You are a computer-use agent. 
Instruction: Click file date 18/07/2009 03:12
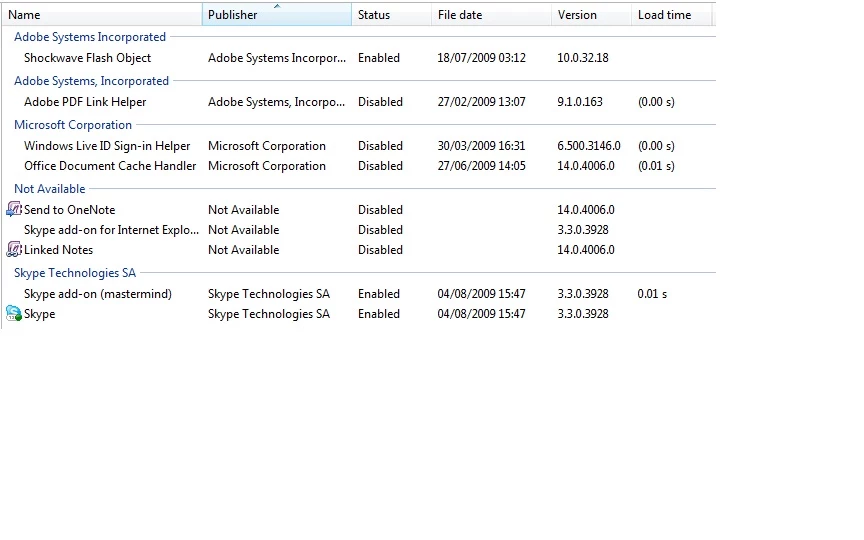[482, 58]
